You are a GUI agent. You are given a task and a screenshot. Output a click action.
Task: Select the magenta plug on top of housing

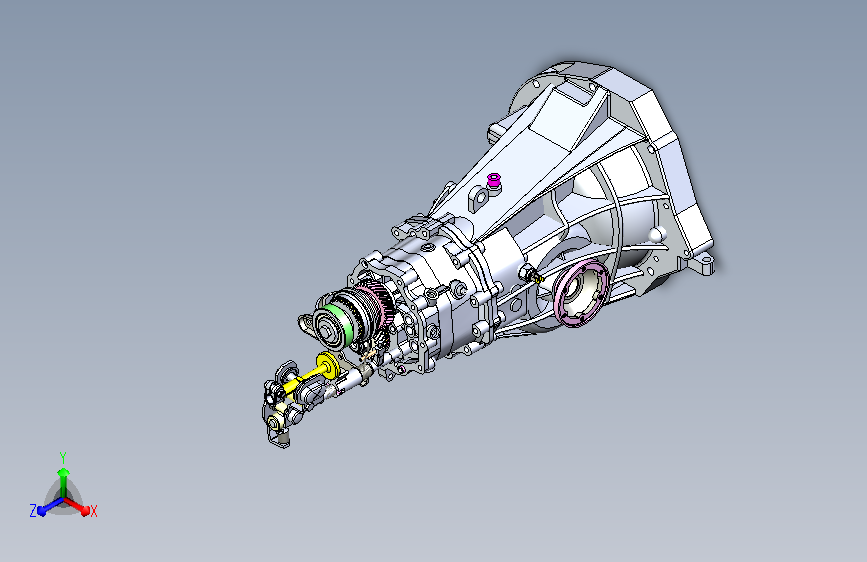click(494, 180)
